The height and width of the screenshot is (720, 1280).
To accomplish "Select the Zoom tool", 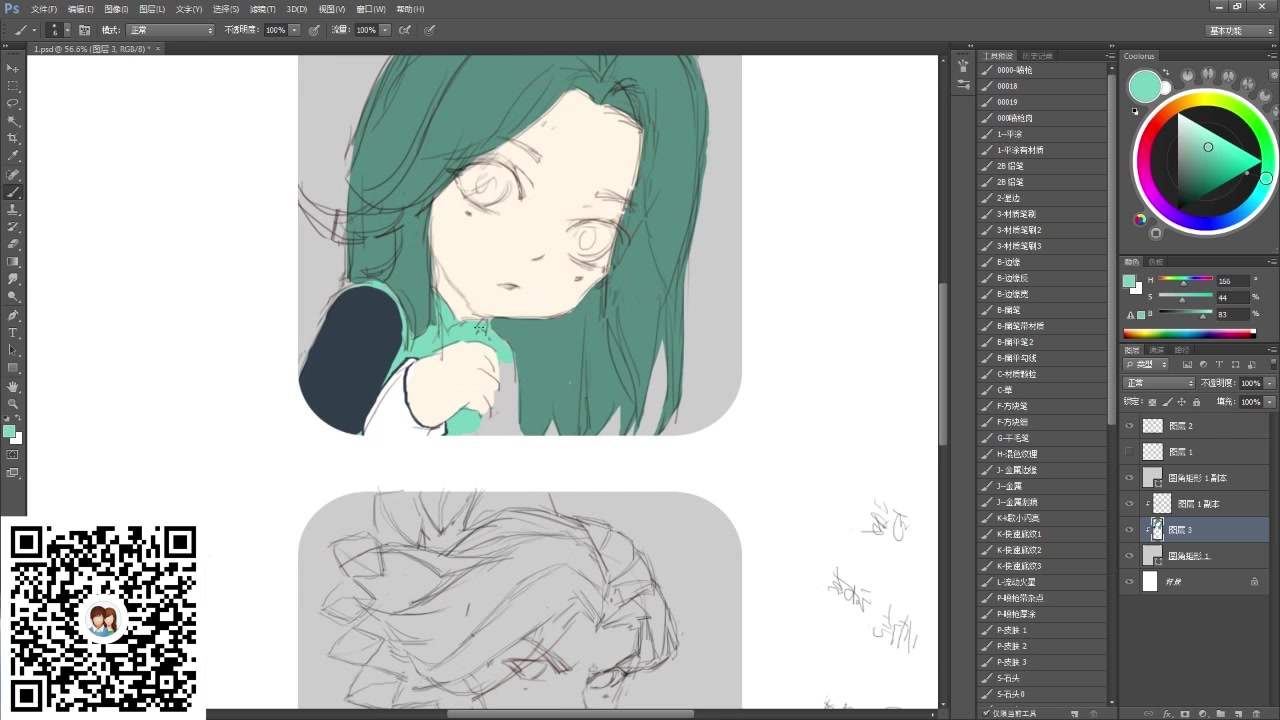I will [x=13, y=403].
